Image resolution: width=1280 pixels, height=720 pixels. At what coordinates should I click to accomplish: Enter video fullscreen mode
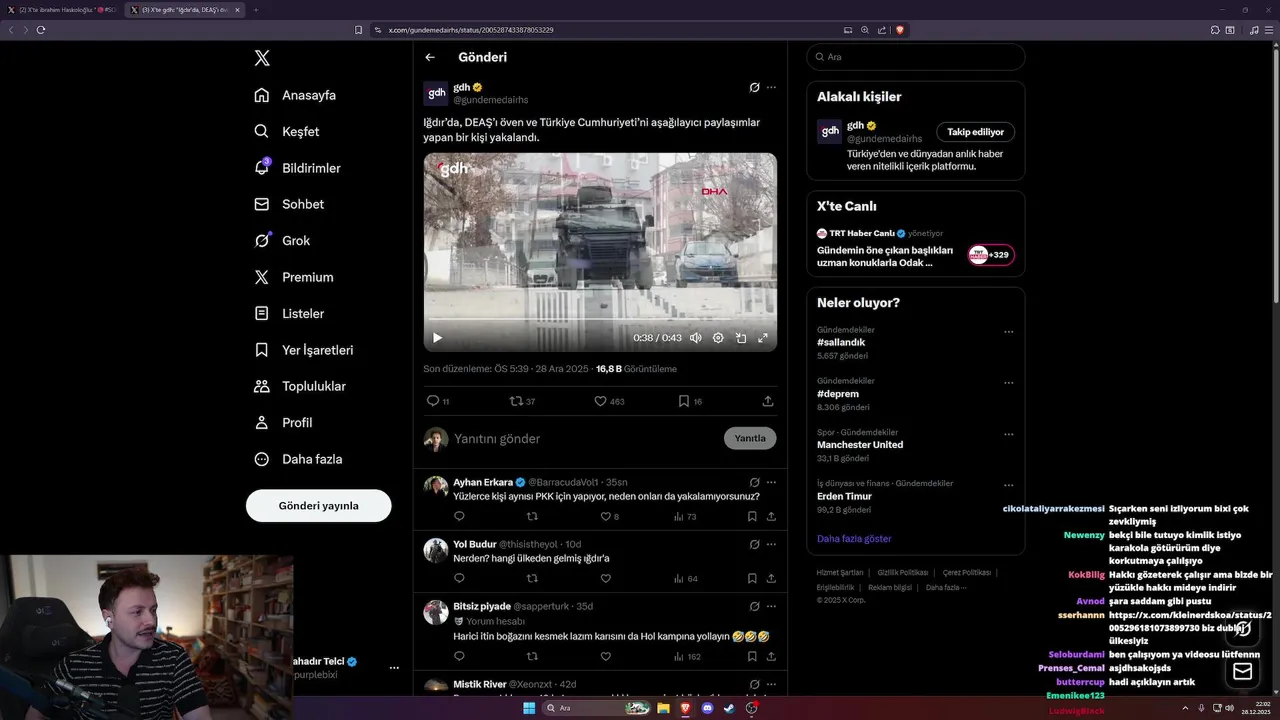tap(763, 338)
